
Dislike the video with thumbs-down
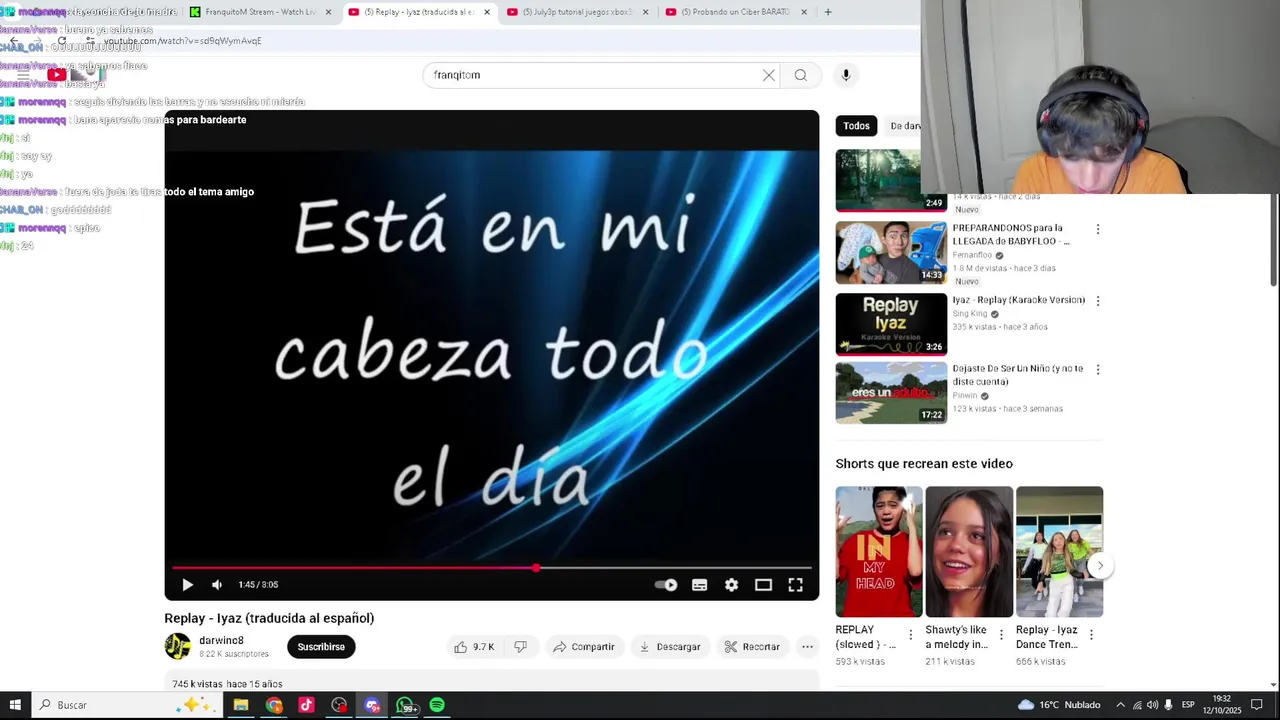click(520, 647)
